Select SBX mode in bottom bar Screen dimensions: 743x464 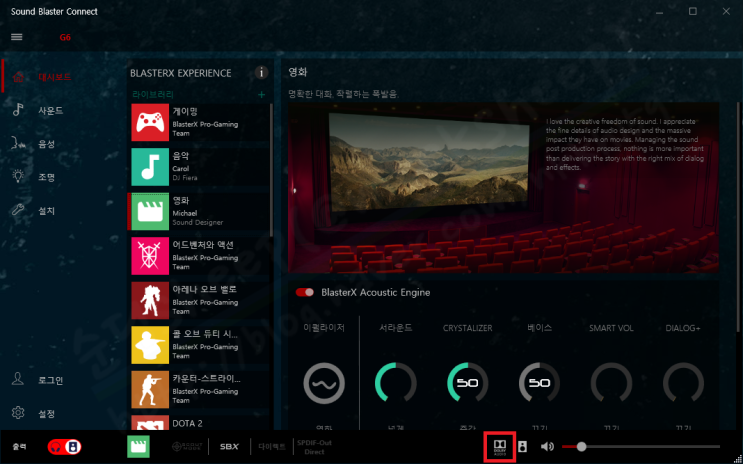tap(229, 446)
